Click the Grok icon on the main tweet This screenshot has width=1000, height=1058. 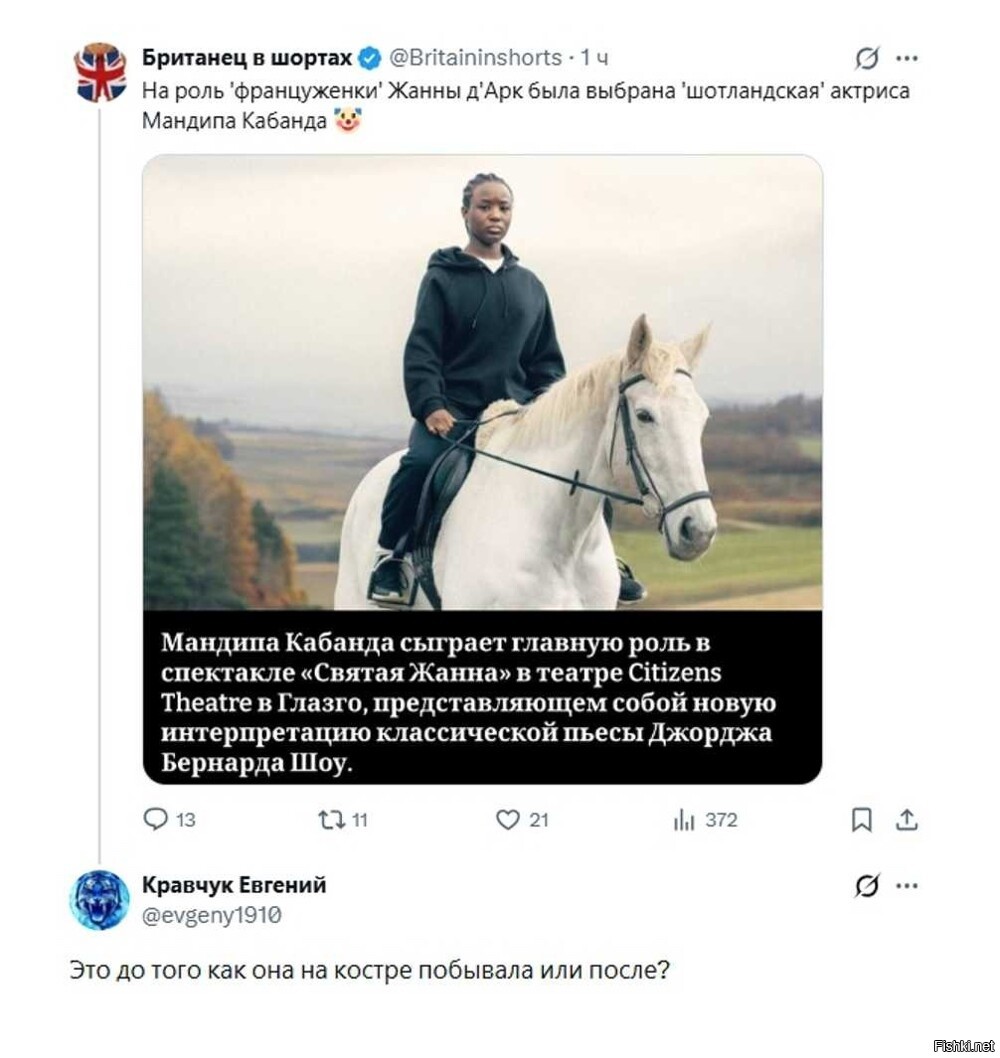click(867, 59)
